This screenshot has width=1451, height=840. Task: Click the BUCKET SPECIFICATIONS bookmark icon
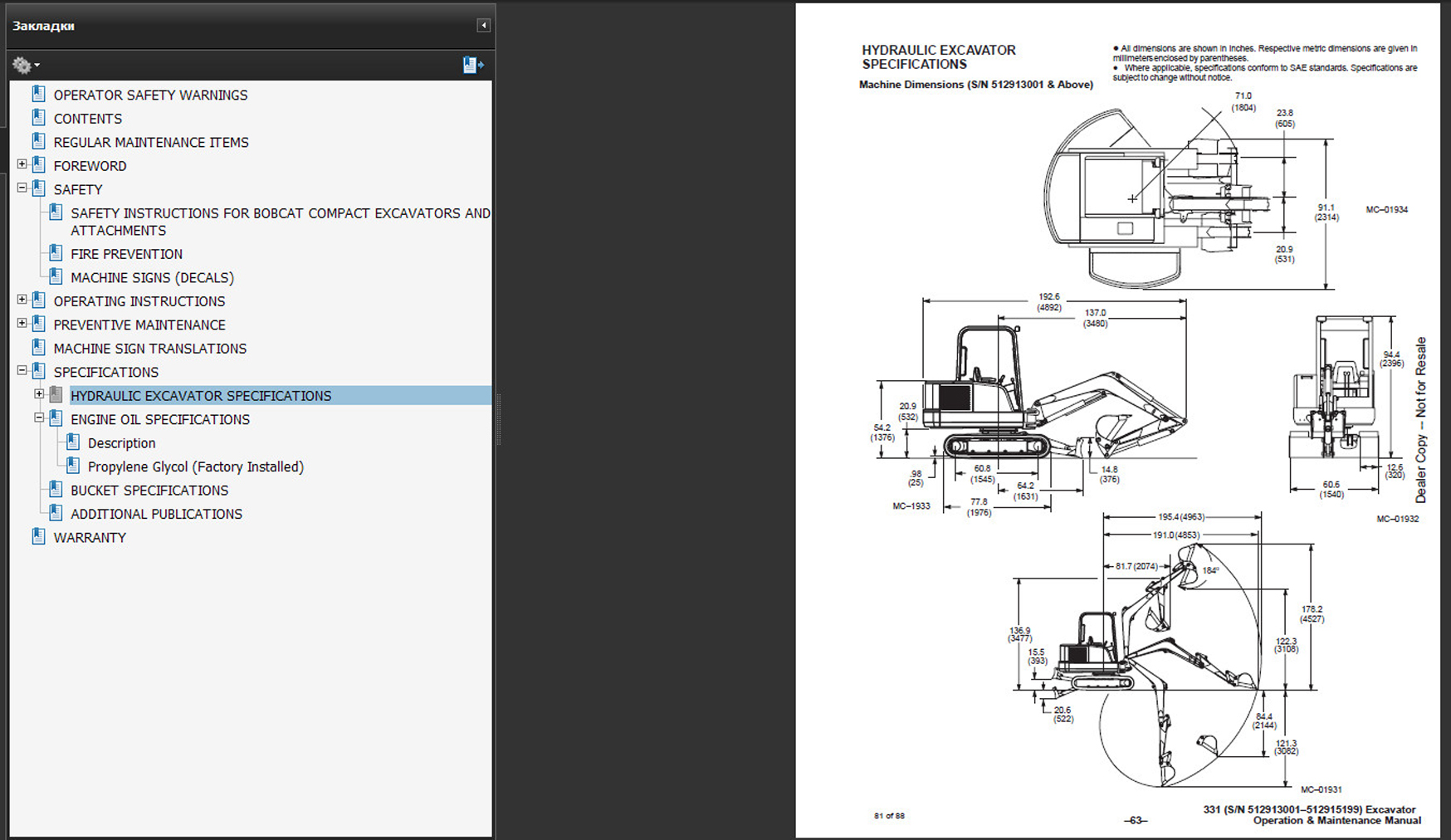(56, 490)
